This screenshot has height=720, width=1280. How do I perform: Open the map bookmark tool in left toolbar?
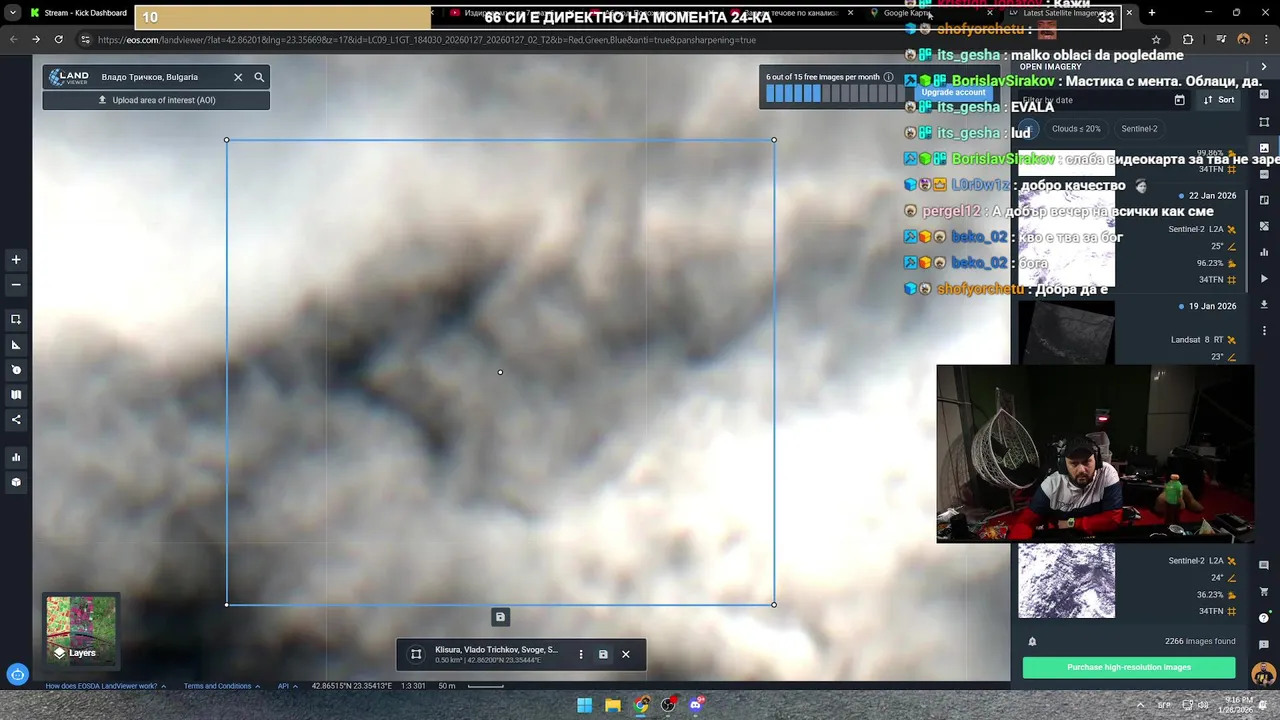click(16, 395)
